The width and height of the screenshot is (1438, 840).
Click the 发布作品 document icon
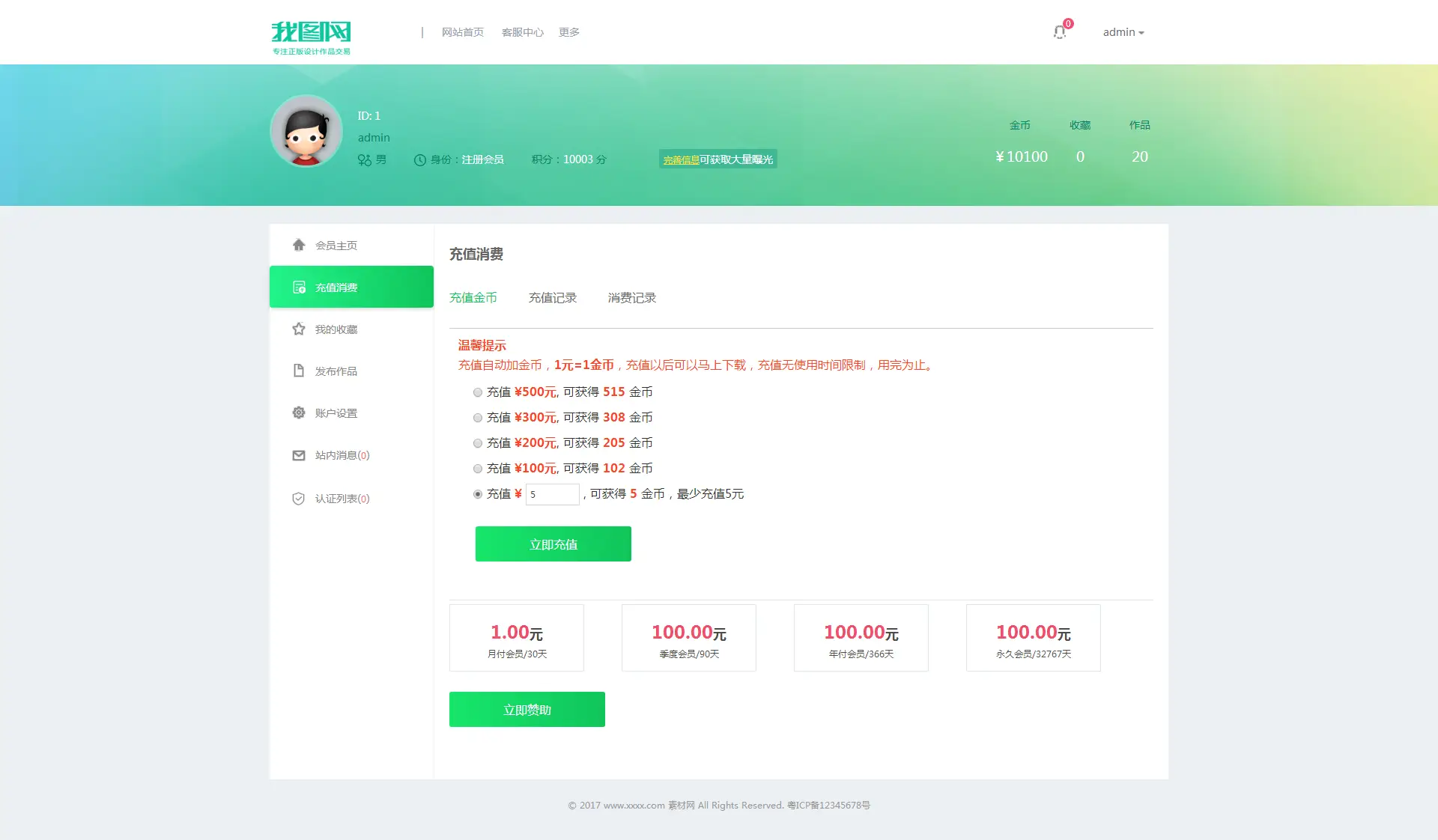point(298,371)
